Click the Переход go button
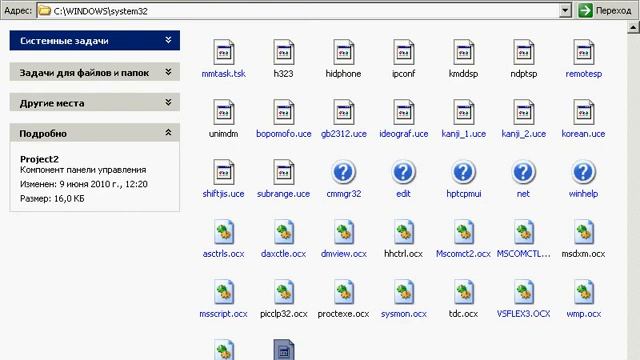This screenshot has height=360, width=640. tap(605, 11)
